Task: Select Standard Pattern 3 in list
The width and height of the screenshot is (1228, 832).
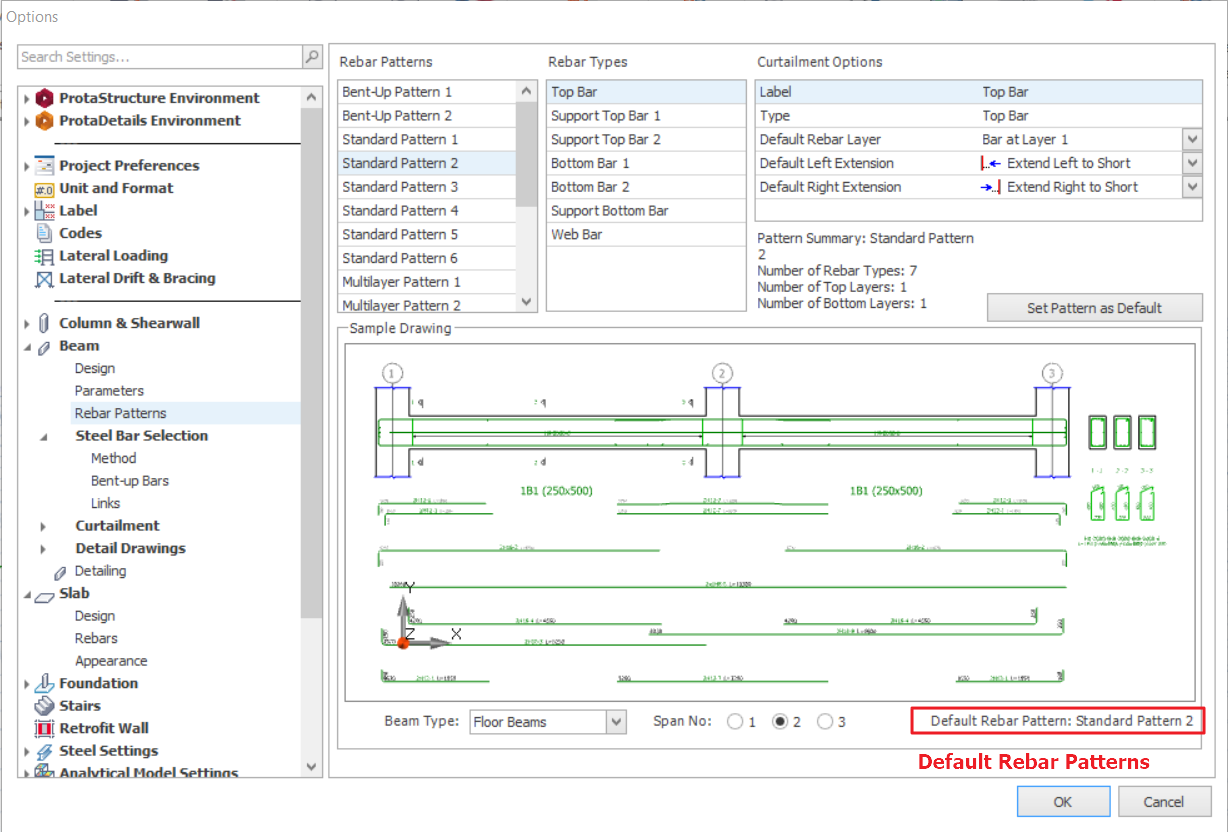Action: [x=400, y=187]
